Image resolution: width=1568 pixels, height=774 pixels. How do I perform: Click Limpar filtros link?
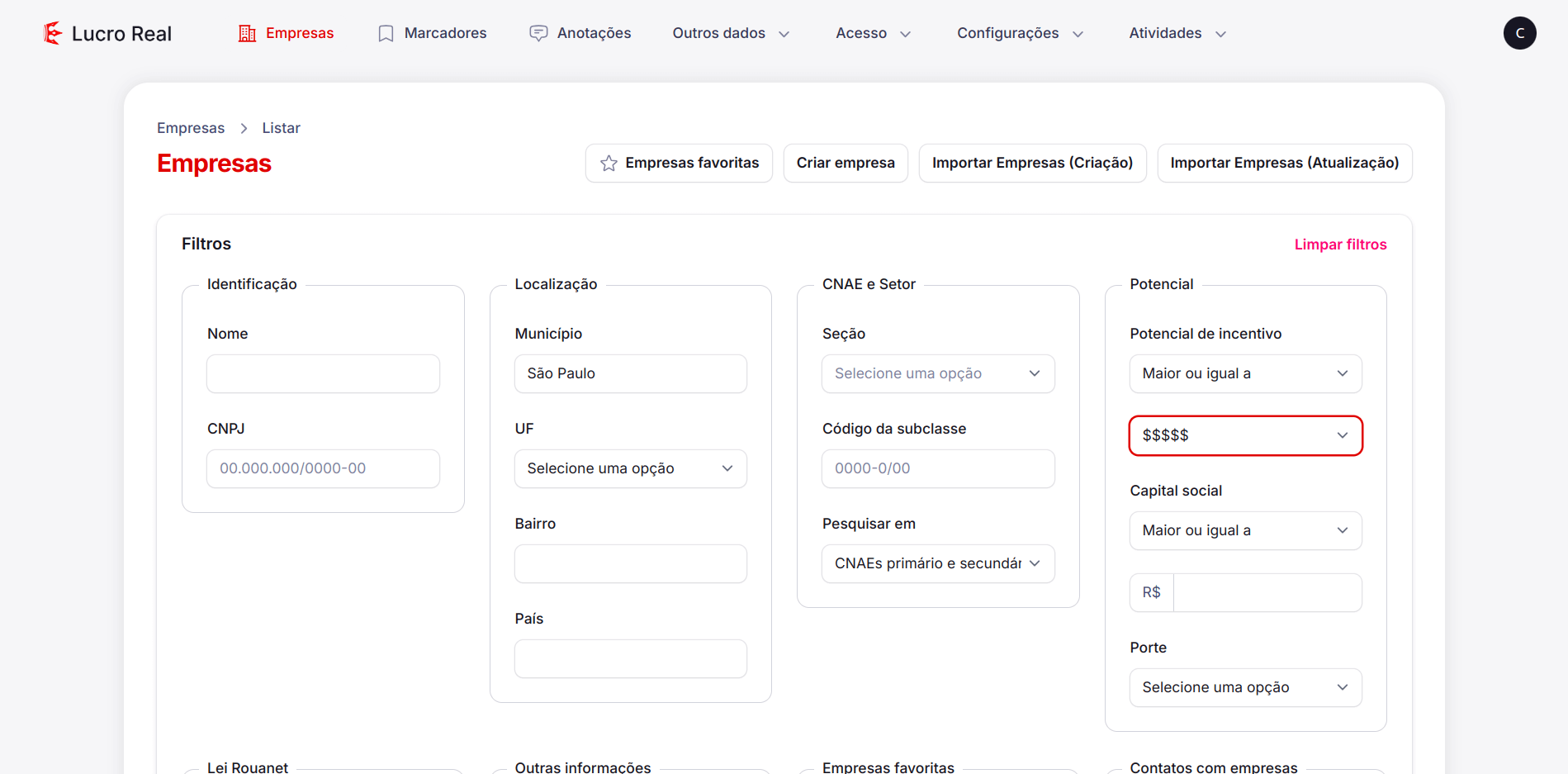point(1340,245)
